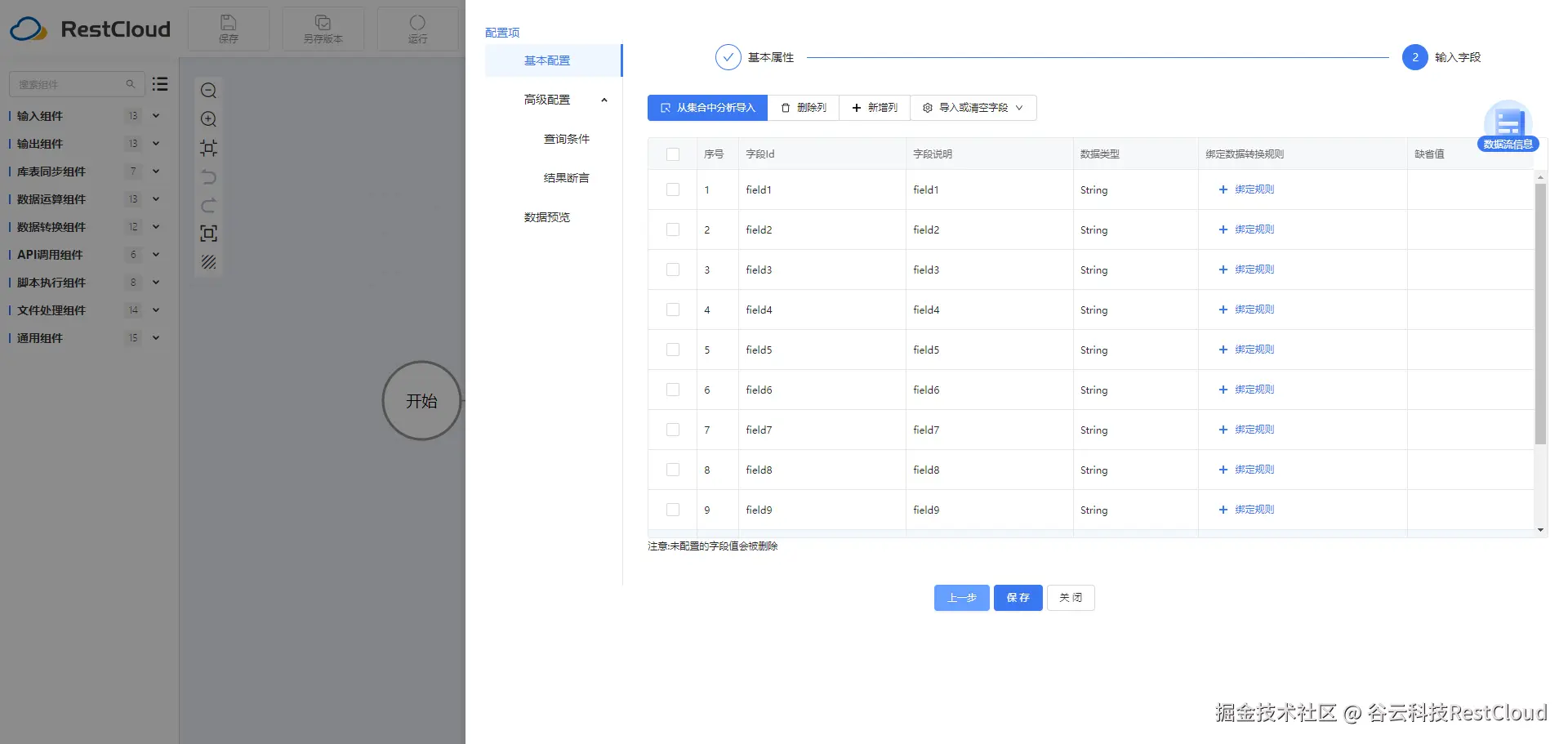Screen dimensions: 1568x744
Task: Click the 关闭 button
Action: tap(1071, 598)
